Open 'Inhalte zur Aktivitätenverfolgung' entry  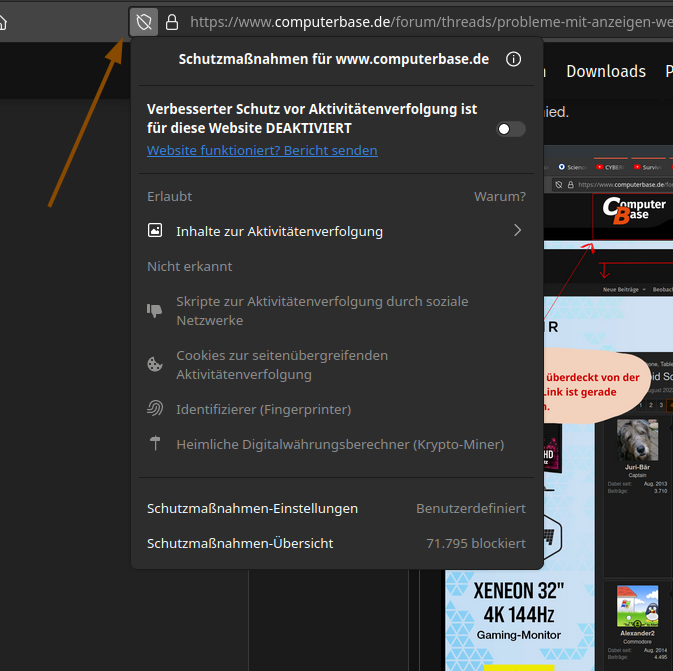coord(336,231)
